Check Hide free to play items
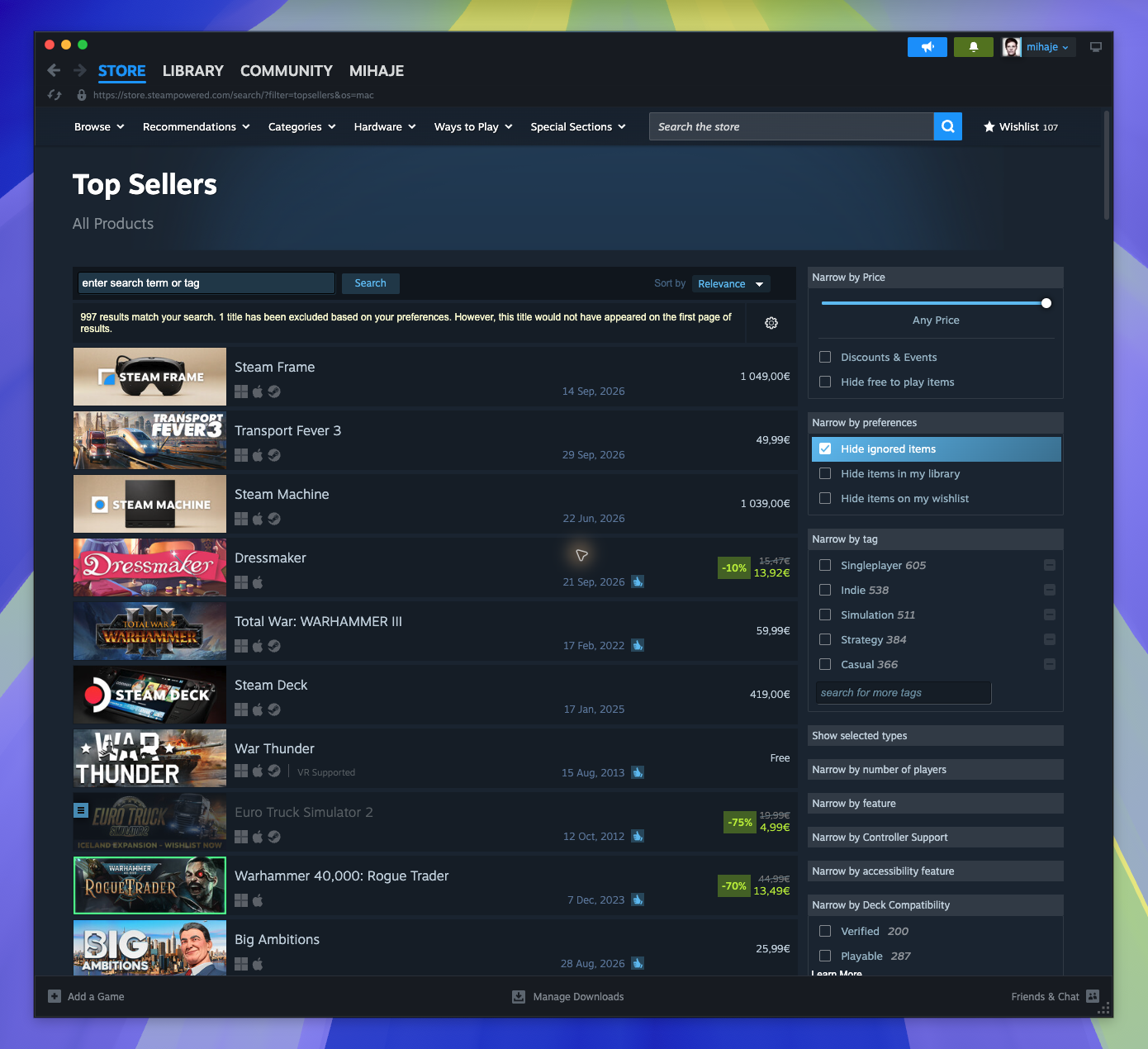This screenshot has height=1049, width=1148. click(x=825, y=382)
